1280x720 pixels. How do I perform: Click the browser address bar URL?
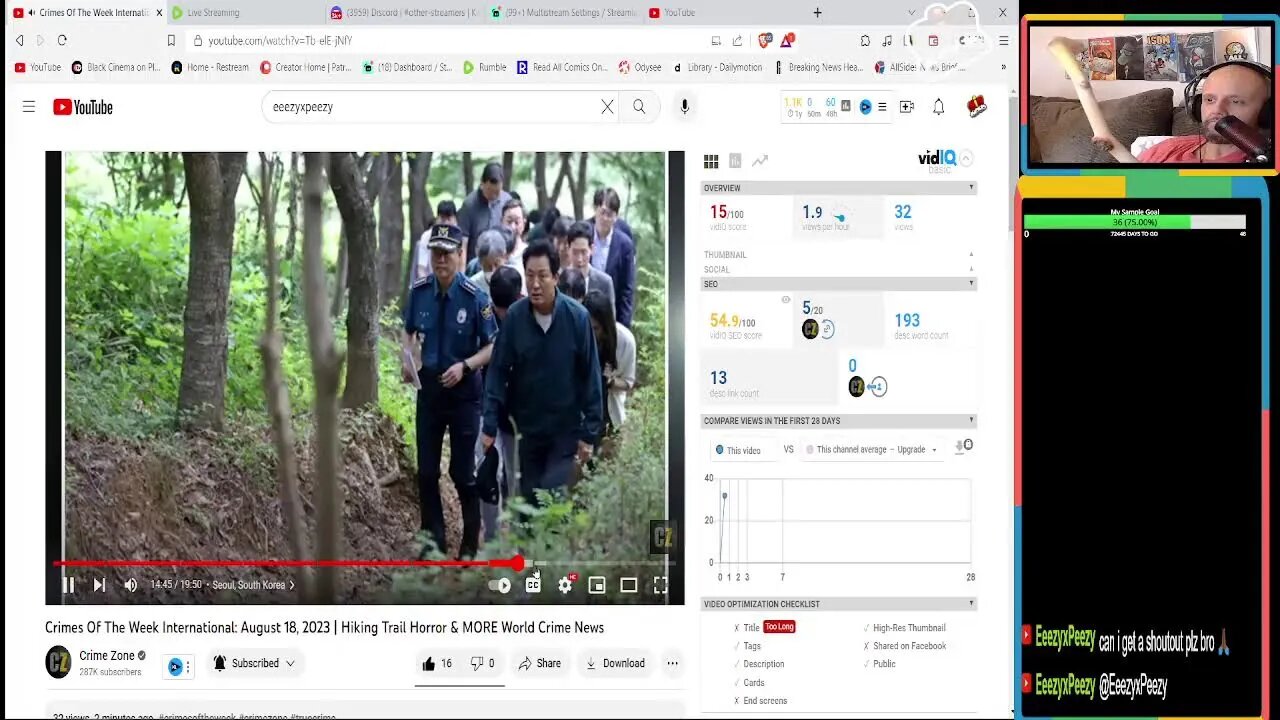(280, 41)
